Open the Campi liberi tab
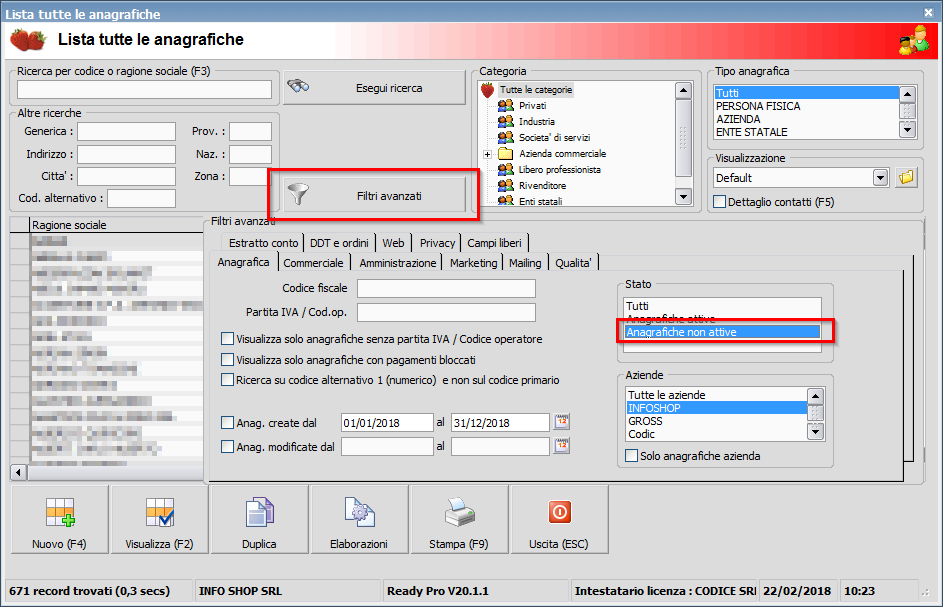943x607 pixels. (x=494, y=243)
